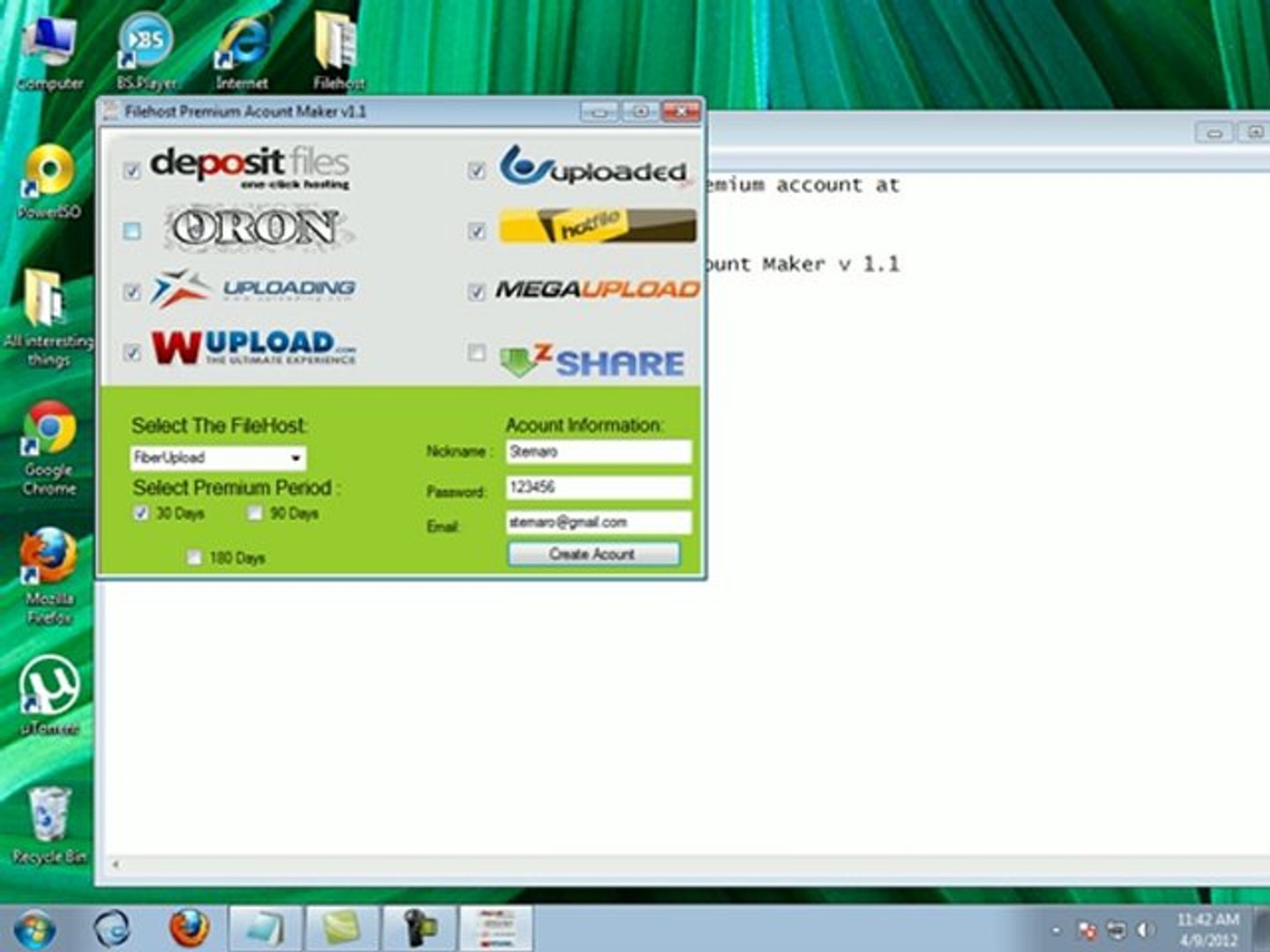The height and width of the screenshot is (952, 1270).
Task: Click the zShare logo
Action: pos(592,361)
